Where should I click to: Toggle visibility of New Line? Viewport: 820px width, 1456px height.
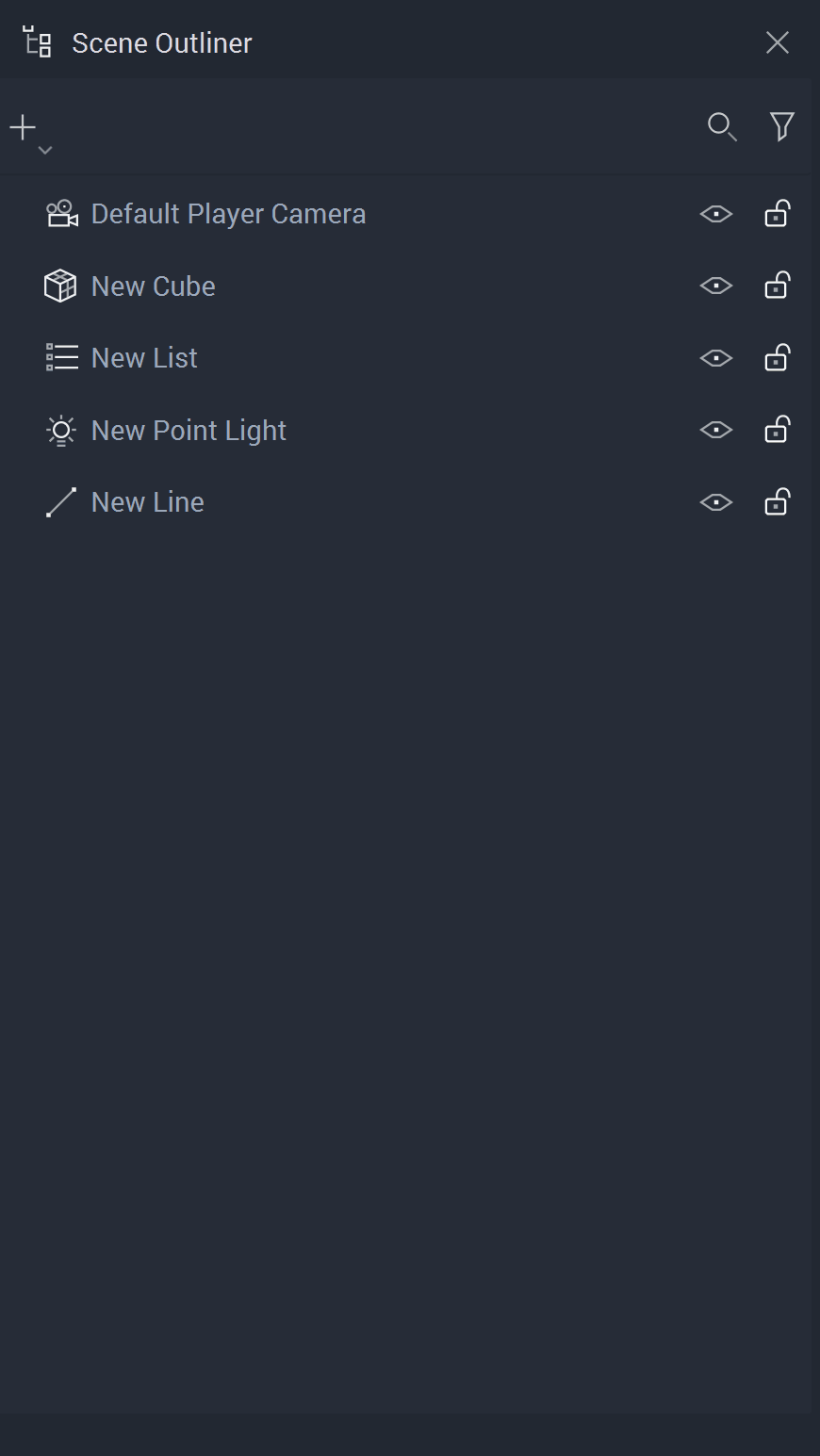(716, 502)
